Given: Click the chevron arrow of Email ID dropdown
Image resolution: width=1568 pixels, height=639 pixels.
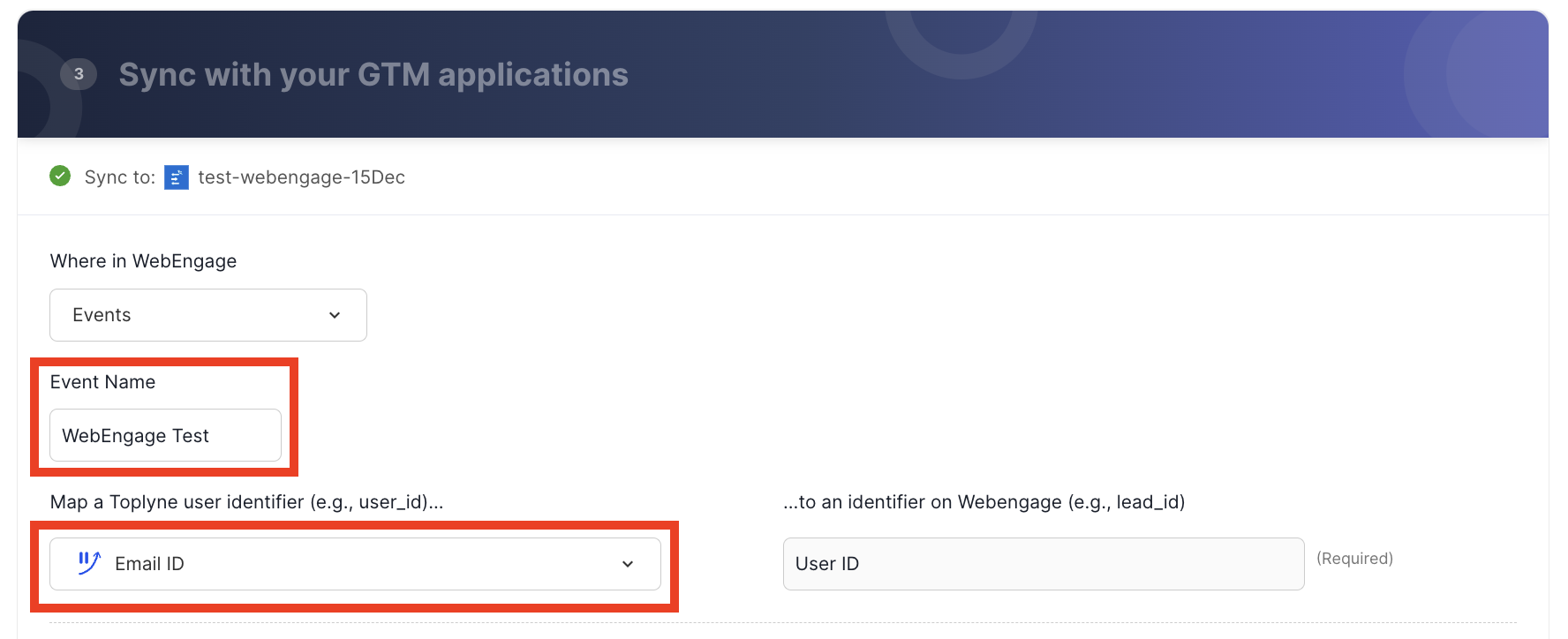Looking at the screenshot, I should click(x=628, y=564).
